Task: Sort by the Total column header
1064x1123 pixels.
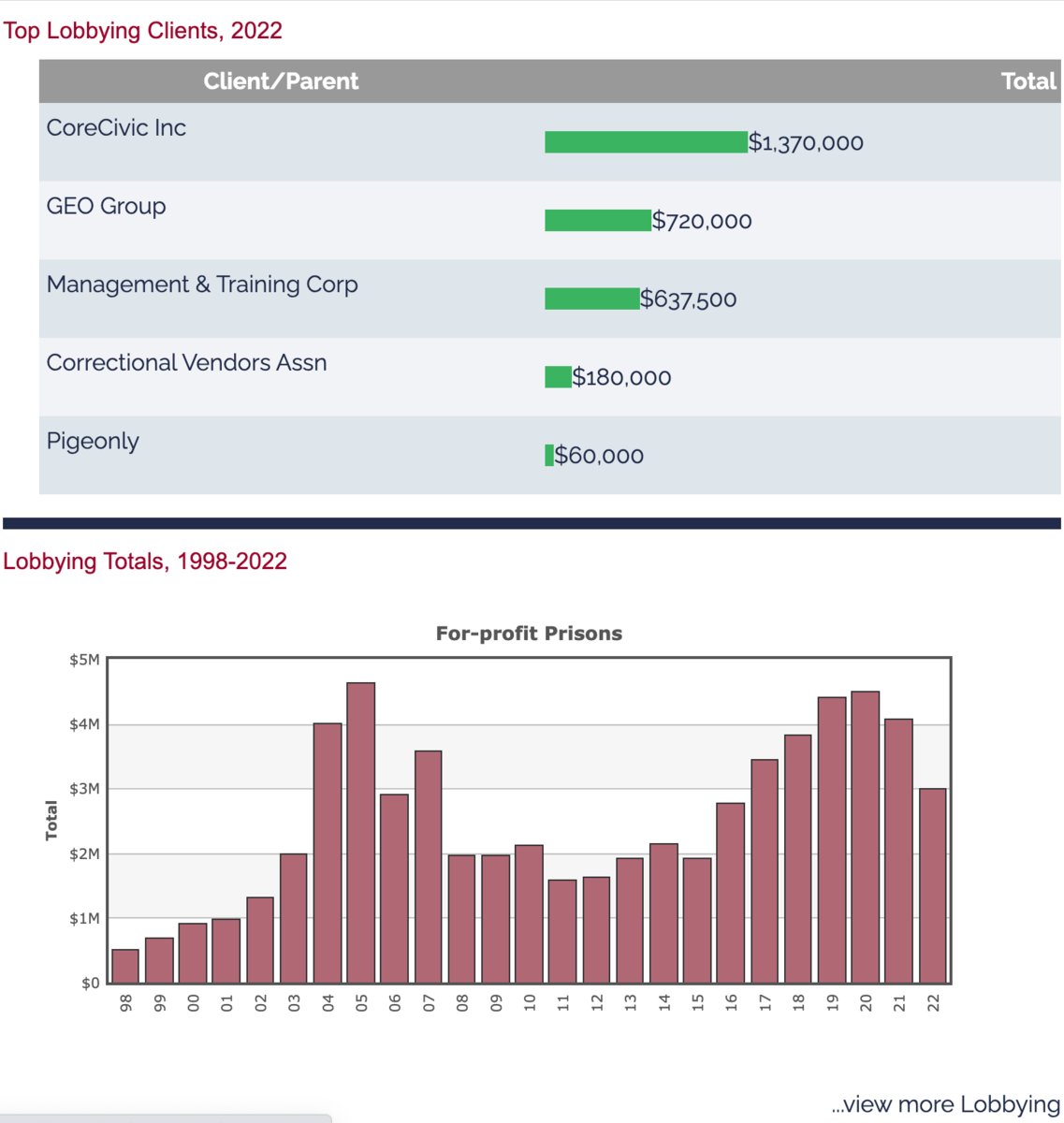Action: [1028, 81]
